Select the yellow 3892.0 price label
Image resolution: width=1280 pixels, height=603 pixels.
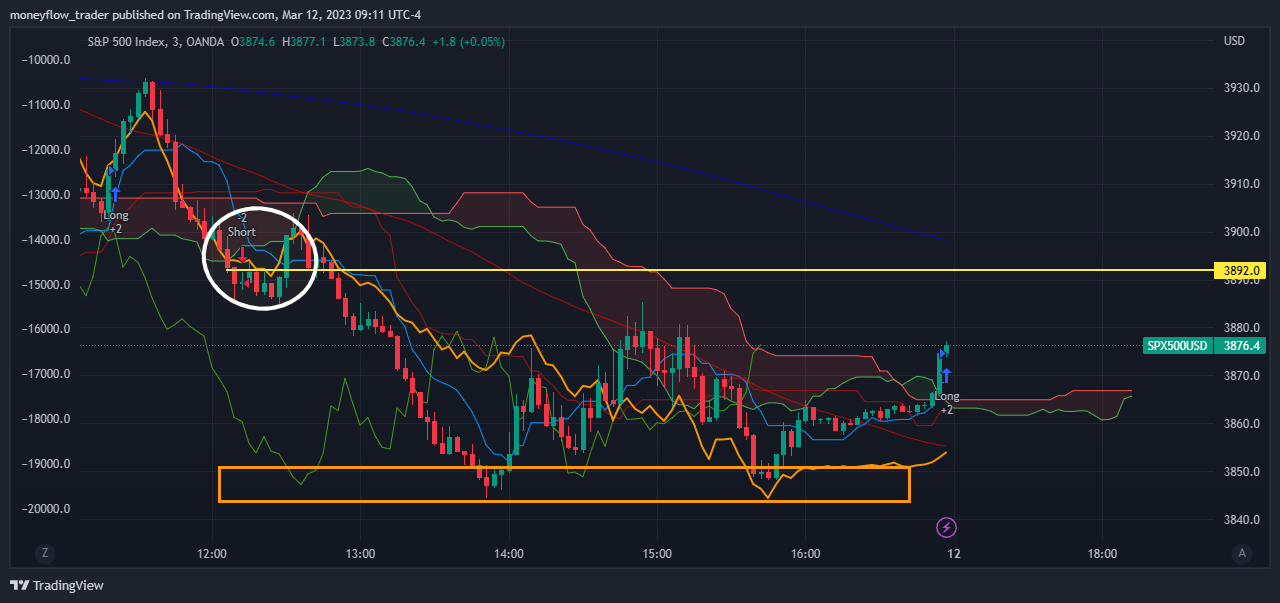pos(1239,270)
